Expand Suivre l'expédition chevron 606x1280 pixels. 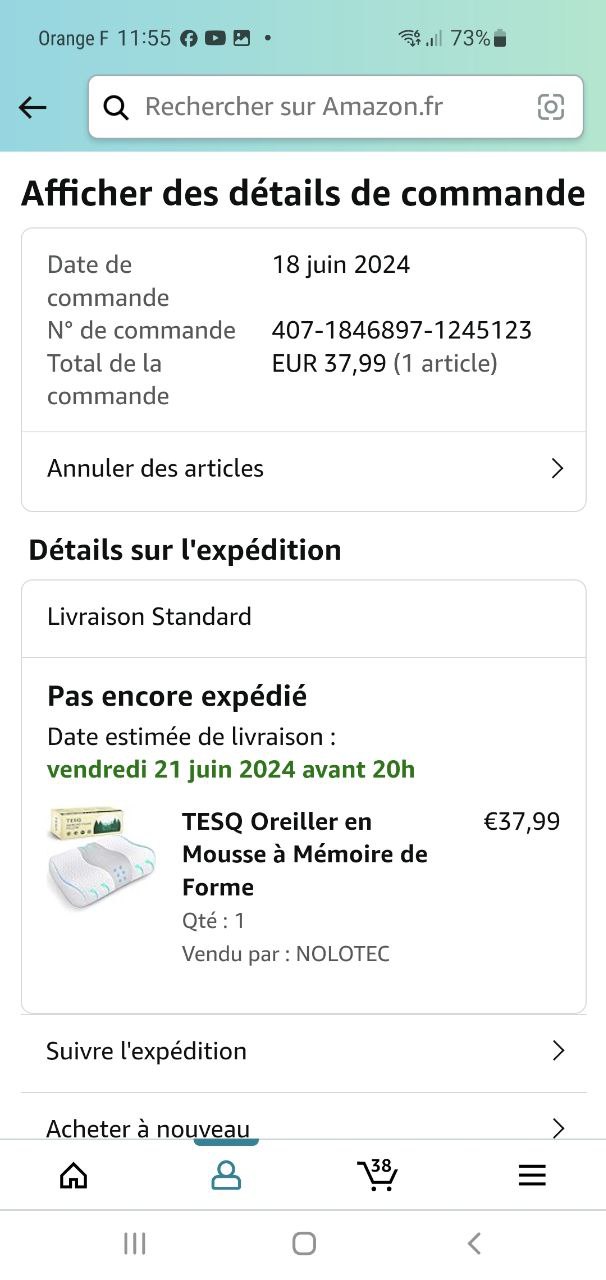pyautogui.click(x=558, y=1051)
